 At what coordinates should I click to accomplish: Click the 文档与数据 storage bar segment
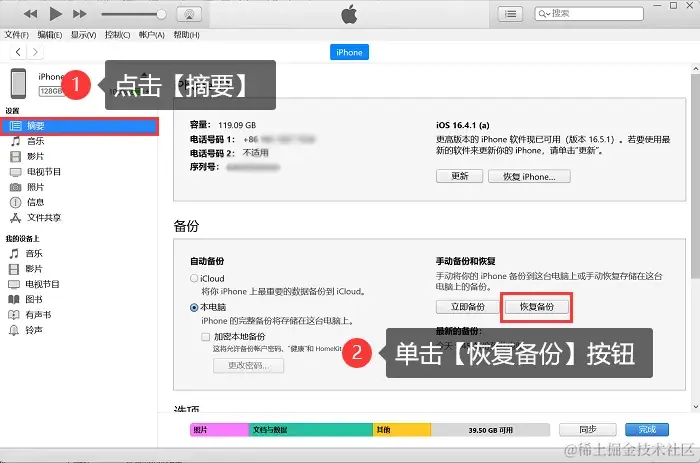311,430
